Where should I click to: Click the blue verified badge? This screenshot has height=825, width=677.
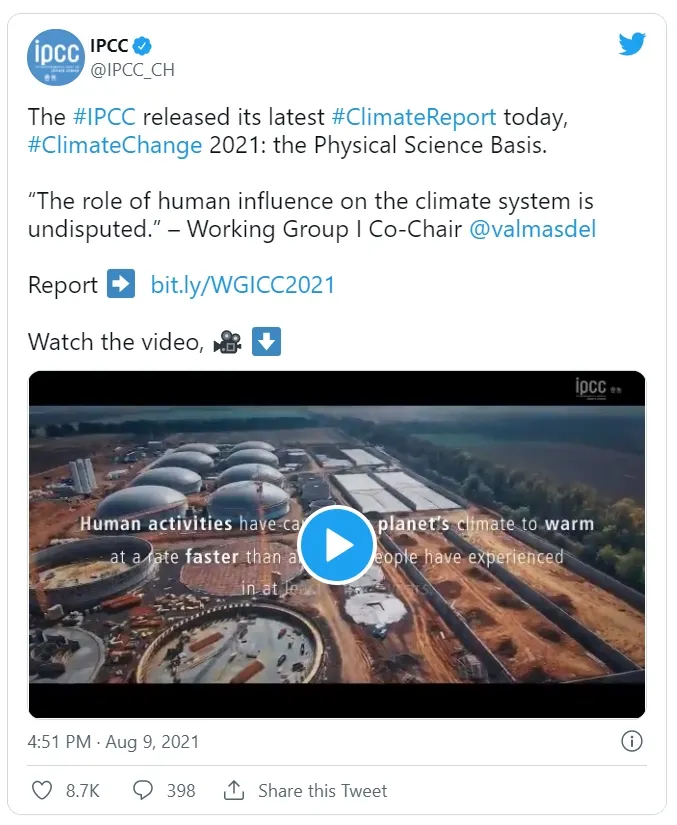(x=144, y=45)
